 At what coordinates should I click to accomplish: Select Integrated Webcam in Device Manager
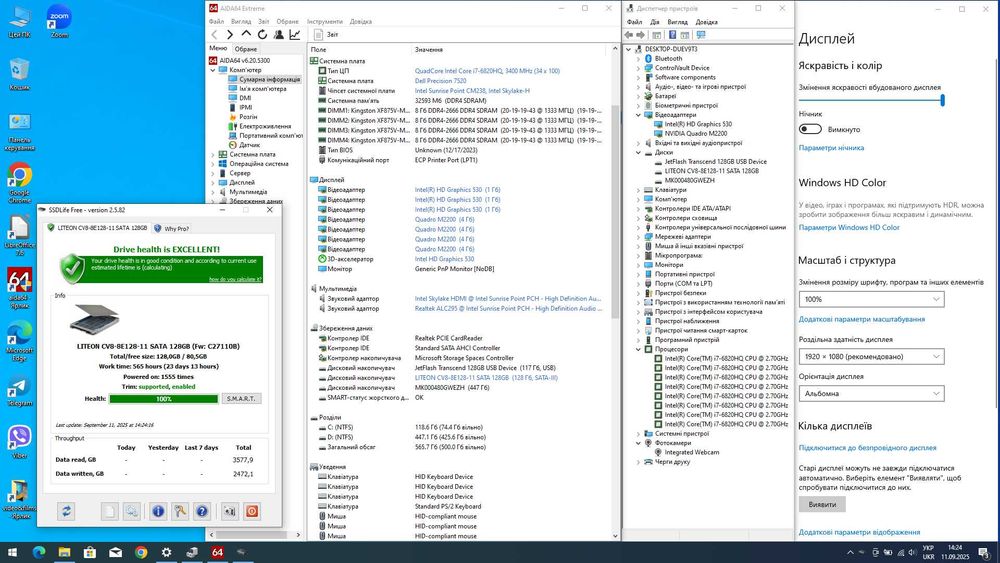pos(691,452)
